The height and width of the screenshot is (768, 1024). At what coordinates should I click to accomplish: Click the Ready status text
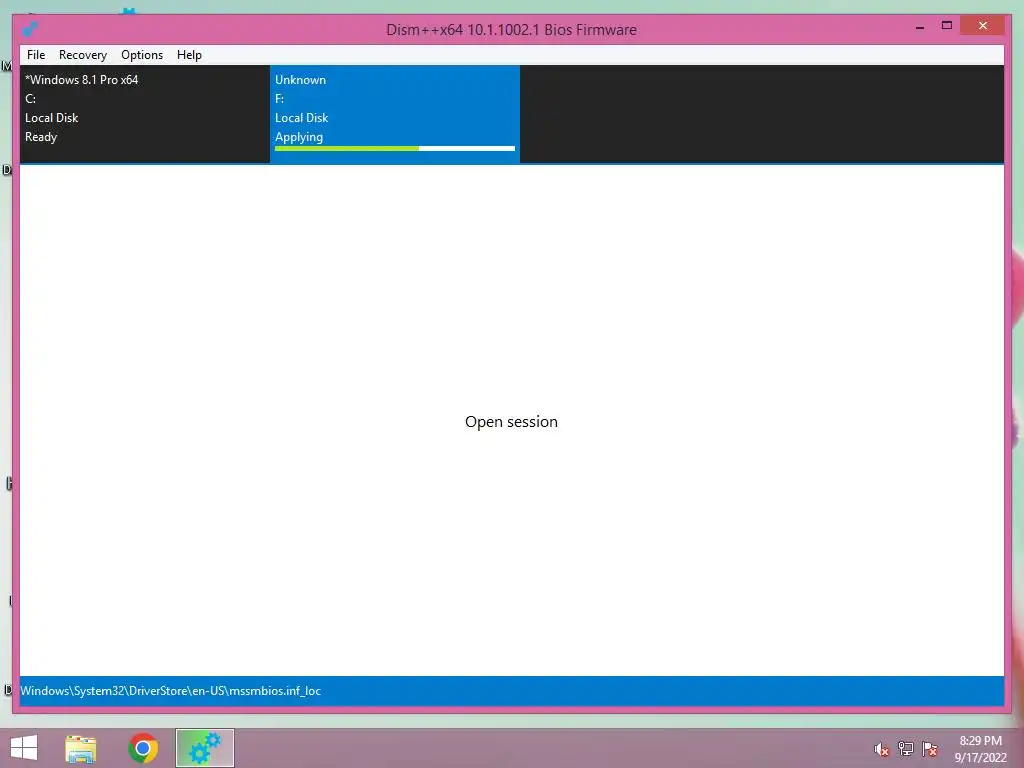[x=41, y=137]
